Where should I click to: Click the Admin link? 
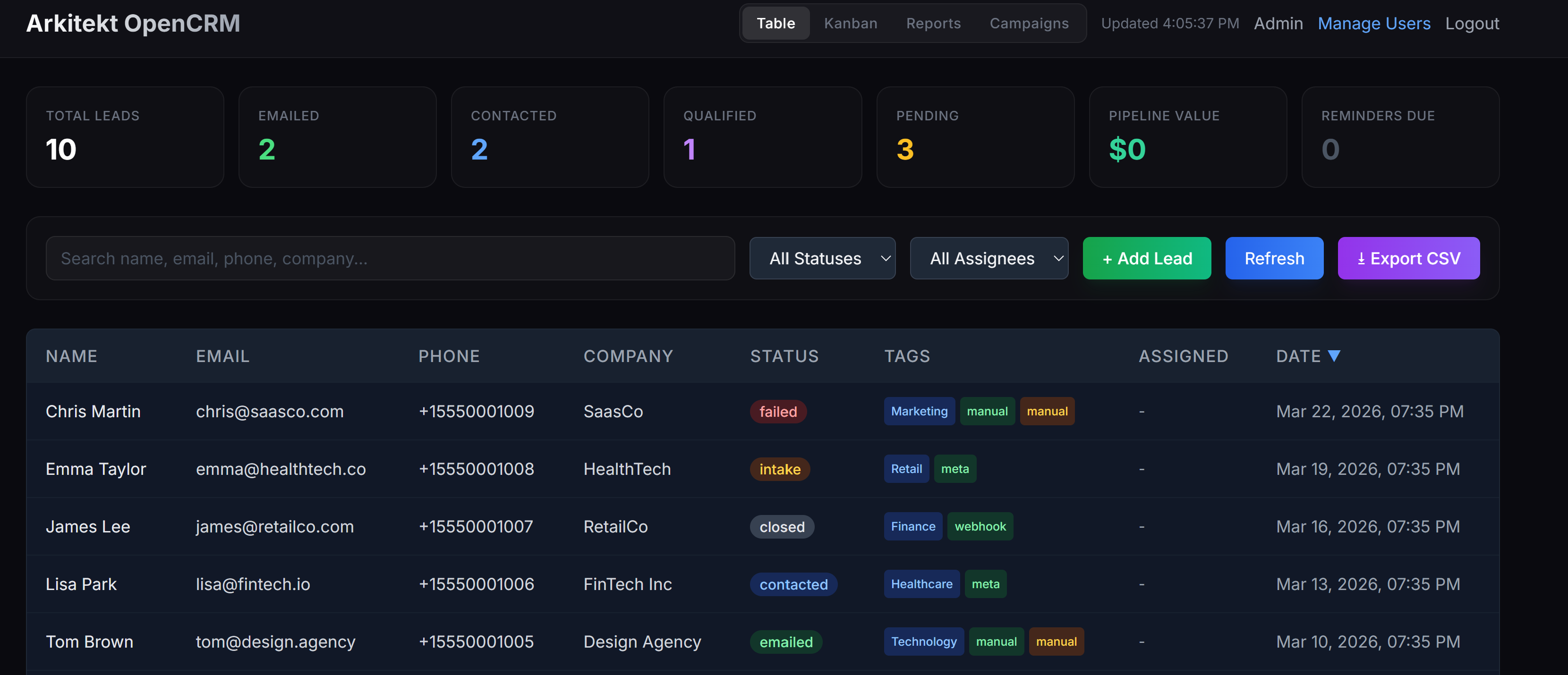[x=1278, y=23]
